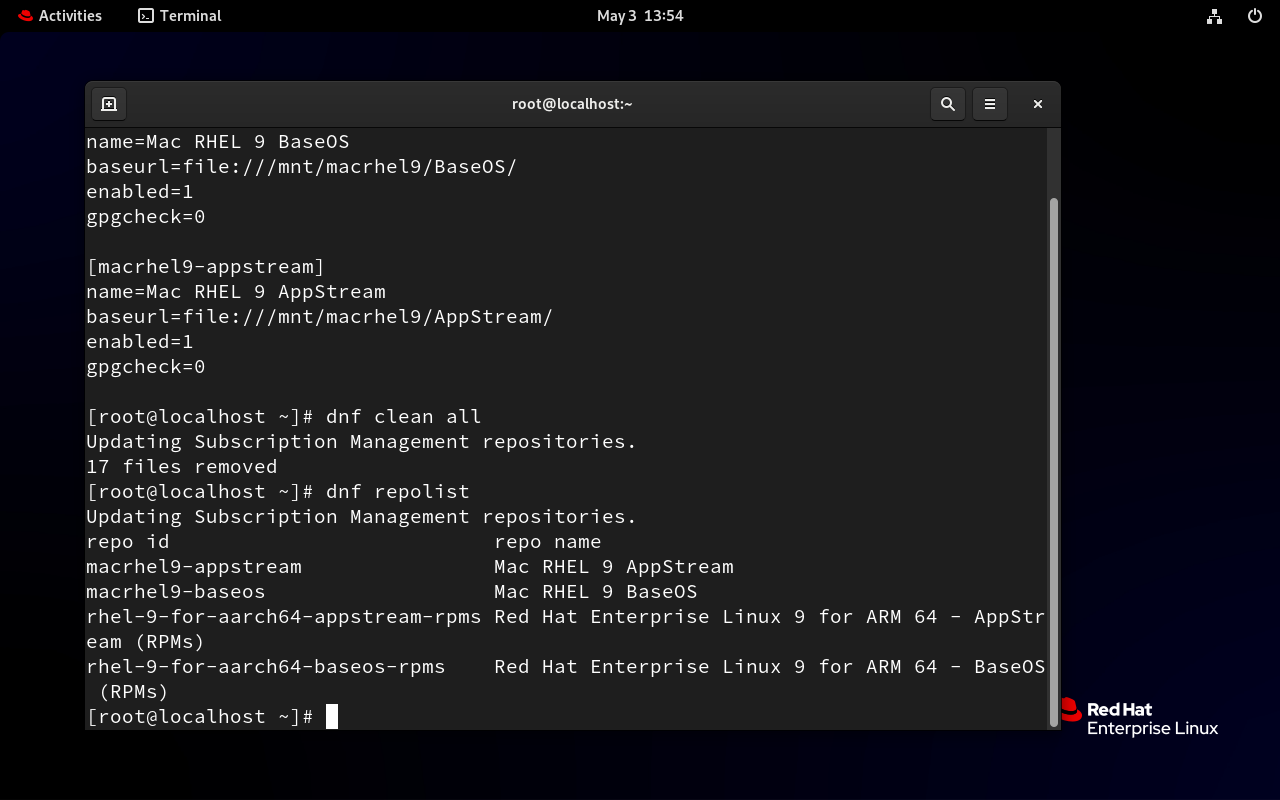Viewport: 1280px width, 800px height.
Task: Click the Mac RHEL 9 AppStream repo name in repolist
Action: click(x=614, y=567)
